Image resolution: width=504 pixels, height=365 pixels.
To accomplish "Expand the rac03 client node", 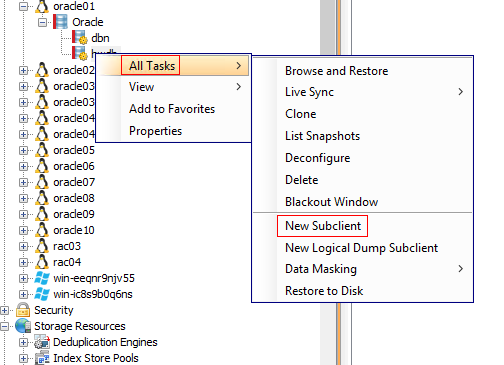I will tap(23, 246).
